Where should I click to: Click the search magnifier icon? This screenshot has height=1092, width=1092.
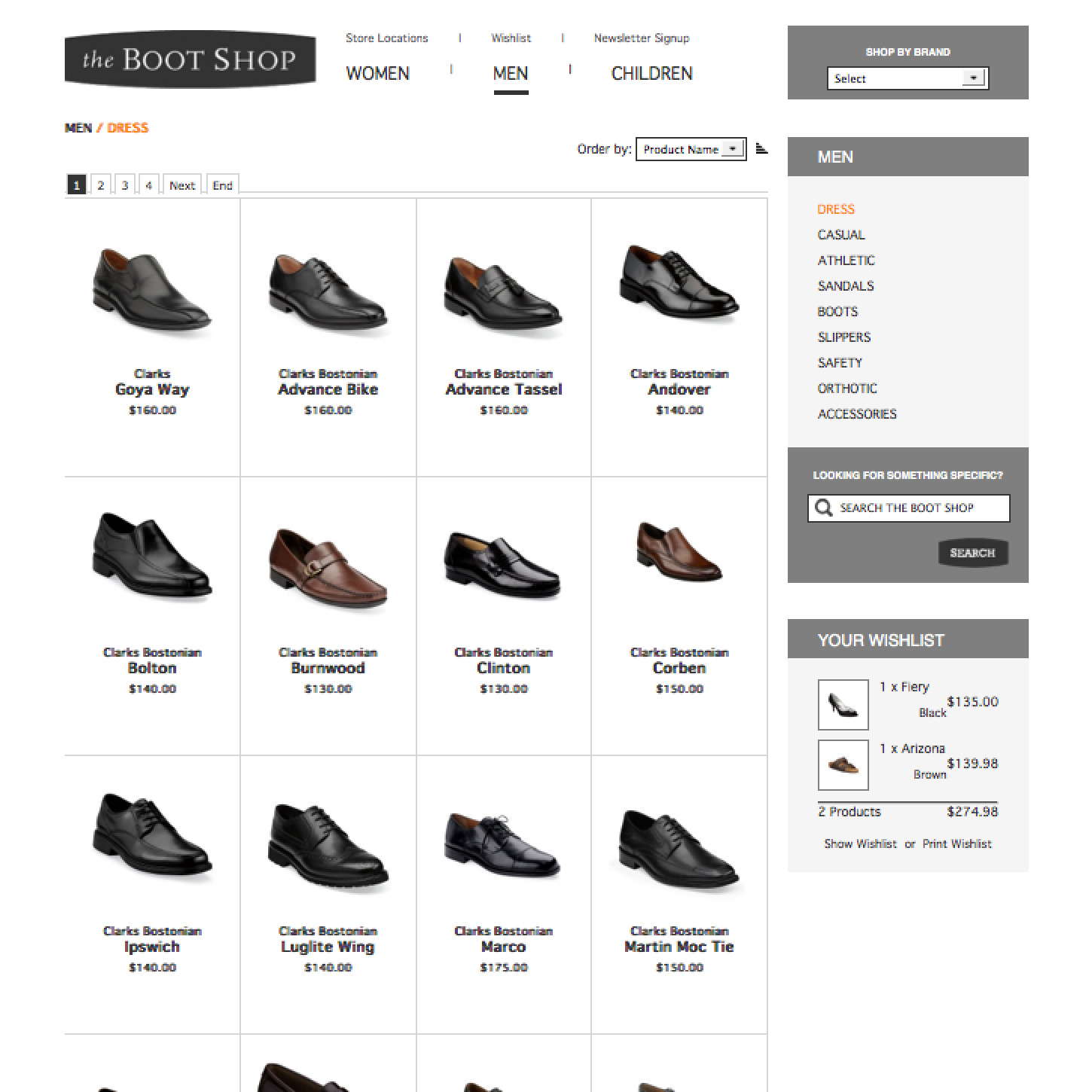pyautogui.click(x=824, y=508)
